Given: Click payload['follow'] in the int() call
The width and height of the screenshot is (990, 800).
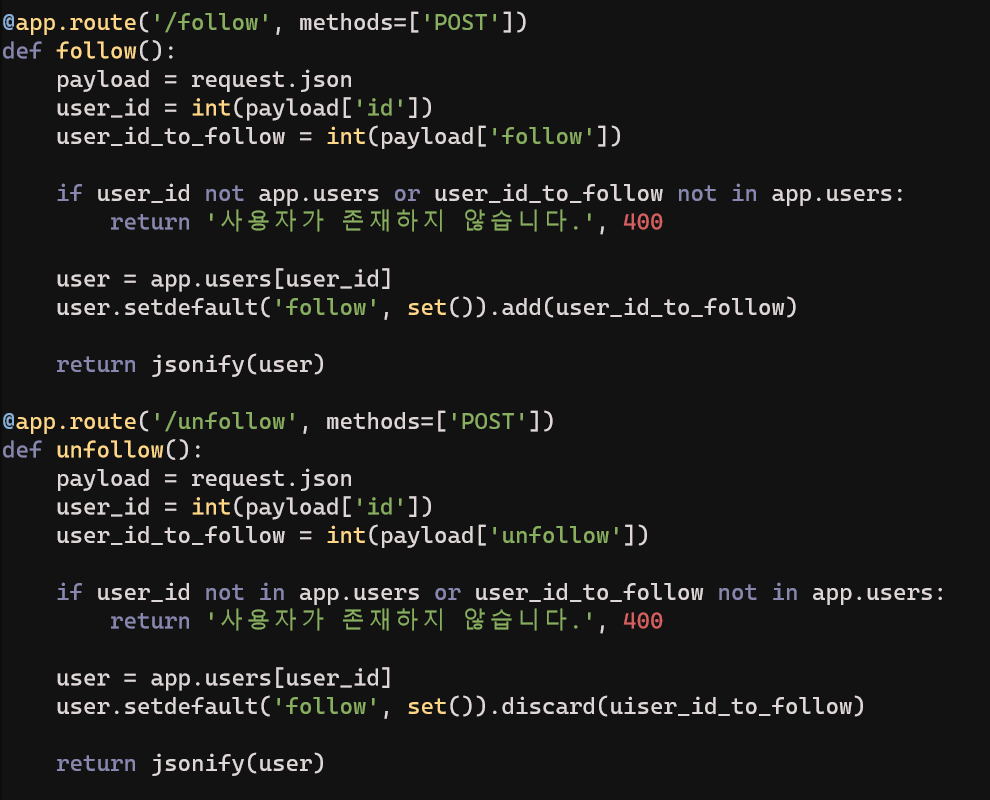Looking at the screenshot, I should pos(494,136).
